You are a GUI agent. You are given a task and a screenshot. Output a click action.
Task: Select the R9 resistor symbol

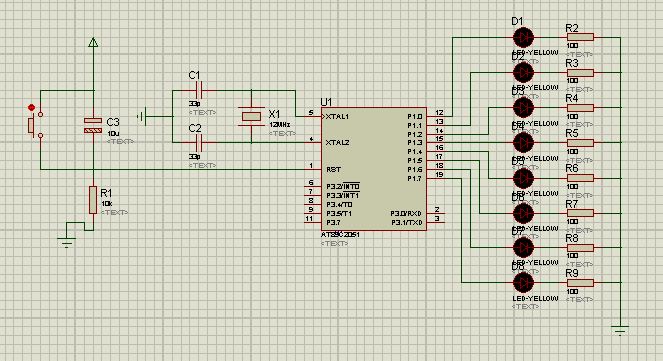point(580,282)
